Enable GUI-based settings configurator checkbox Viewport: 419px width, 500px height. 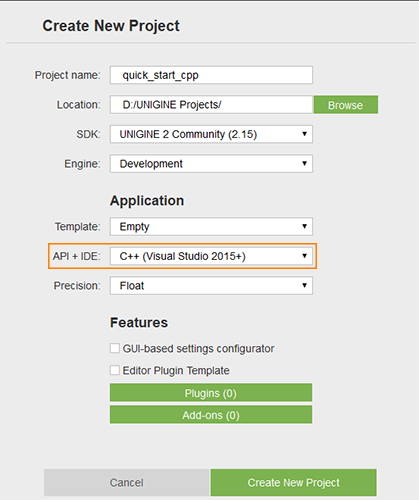coord(115,348)
